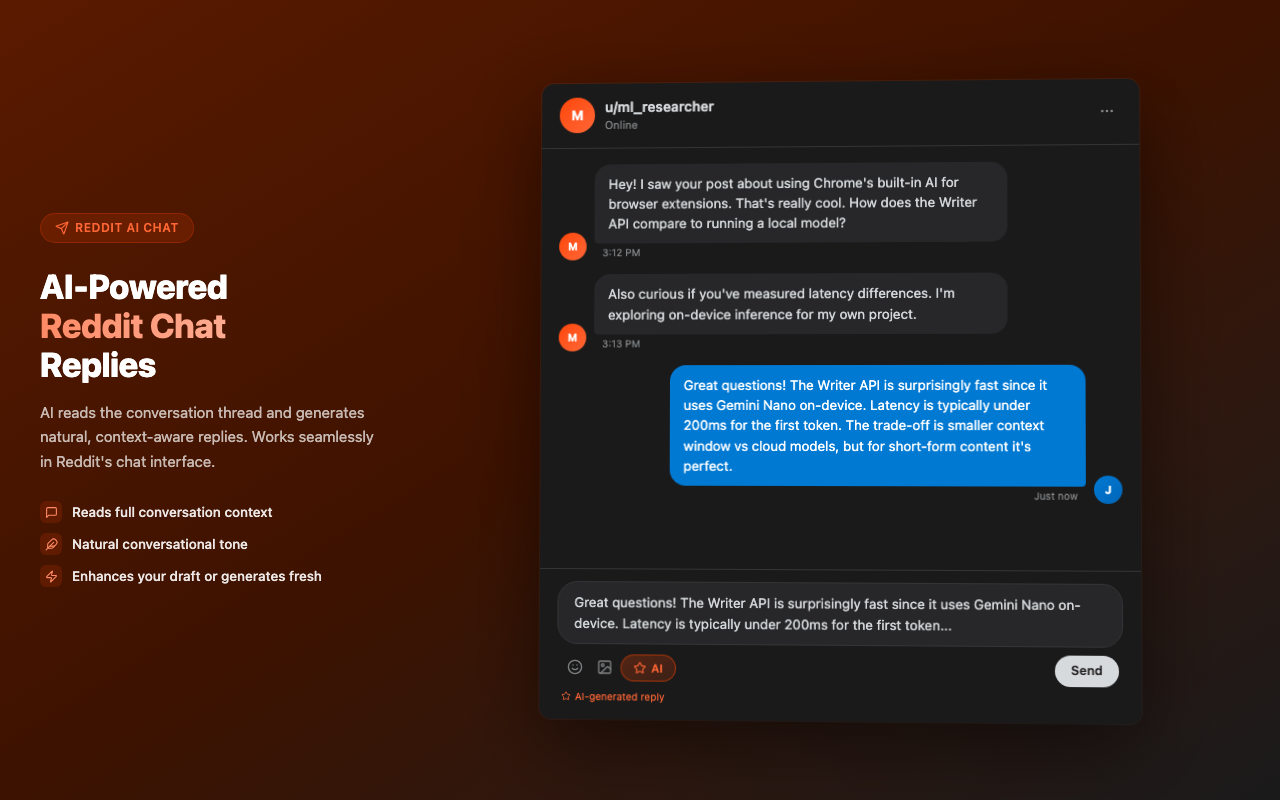This screenshot has height=800, width=1280.
Task: Click the Online status label
Action: [620, 125]
